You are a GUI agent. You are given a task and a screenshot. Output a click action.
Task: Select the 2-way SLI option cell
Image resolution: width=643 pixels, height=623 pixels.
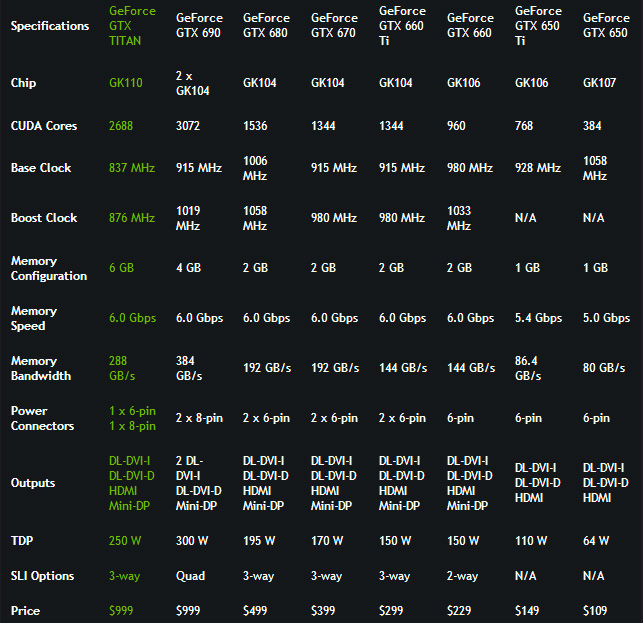click(x=463, y=576)
